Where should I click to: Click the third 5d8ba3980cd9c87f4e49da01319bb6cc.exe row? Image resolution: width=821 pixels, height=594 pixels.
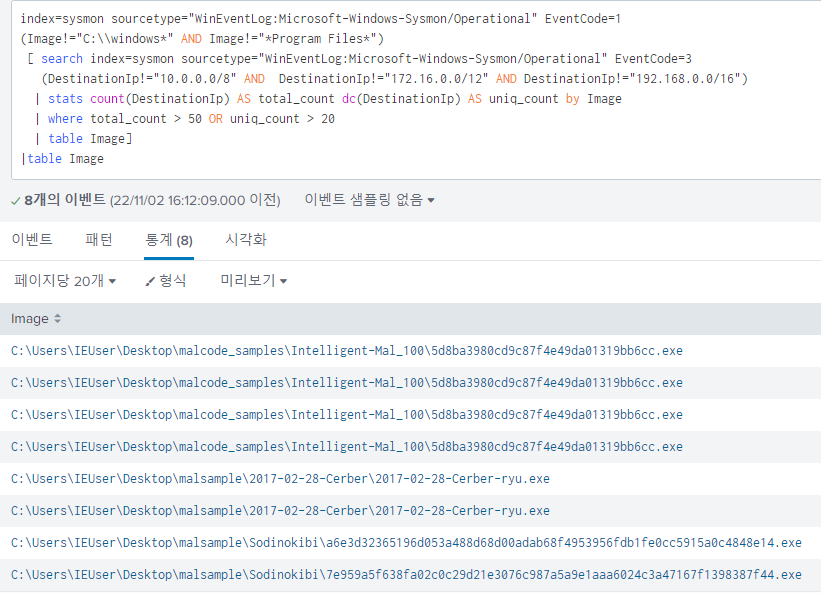tap(410, 415)
